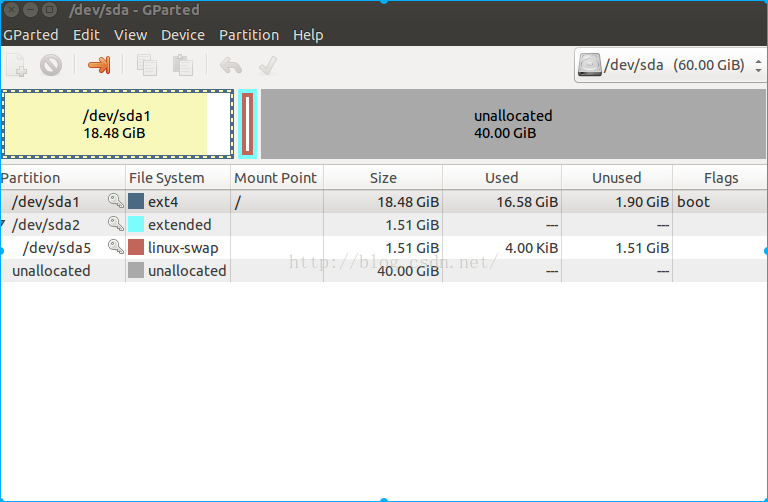Select the red swap partition block in disk map
The width and height of the screenshot is (768, 502).
(x=247, y=124)
